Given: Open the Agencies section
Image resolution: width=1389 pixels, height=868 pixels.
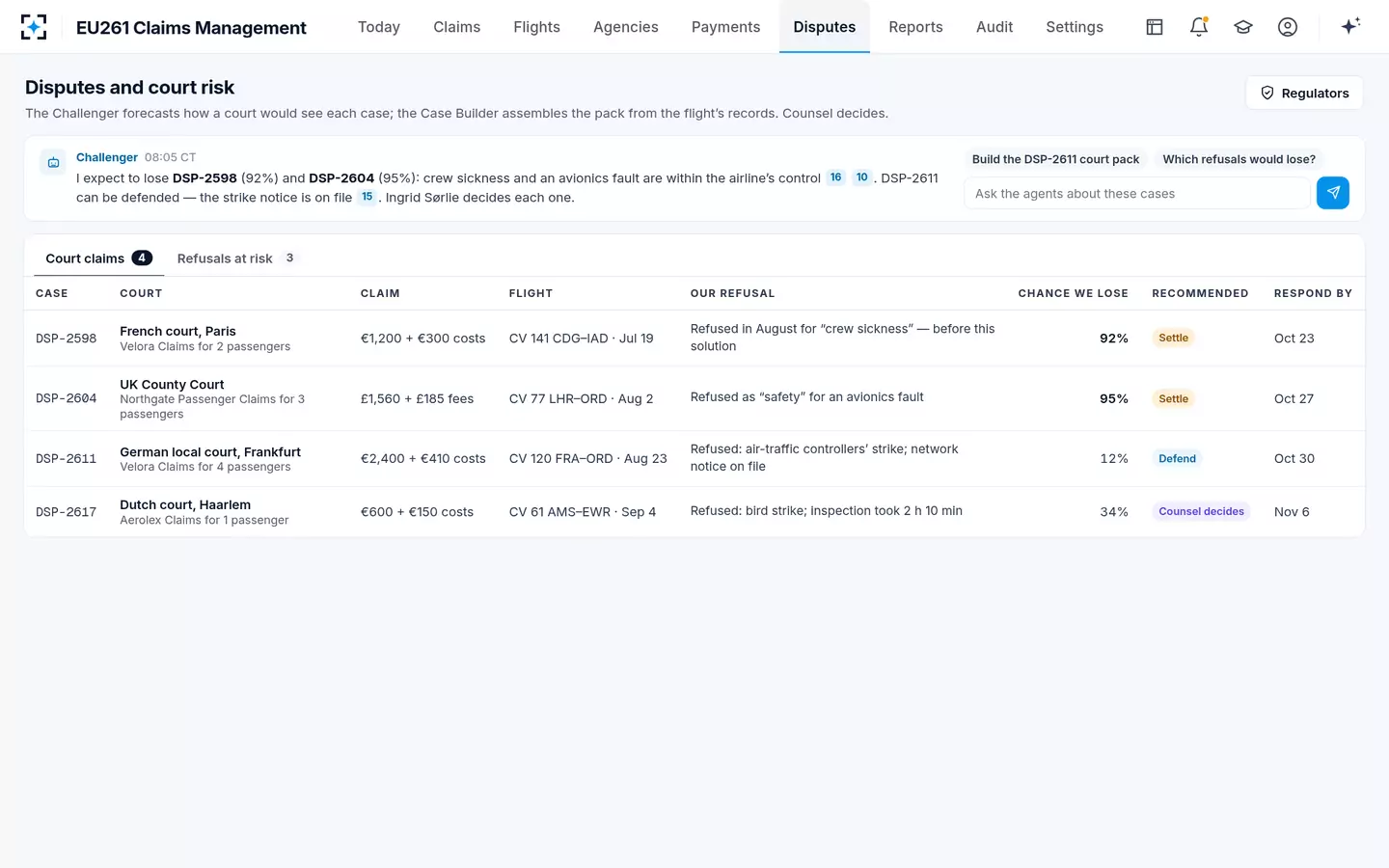Looking at the screenshot, I should (626, 27).
